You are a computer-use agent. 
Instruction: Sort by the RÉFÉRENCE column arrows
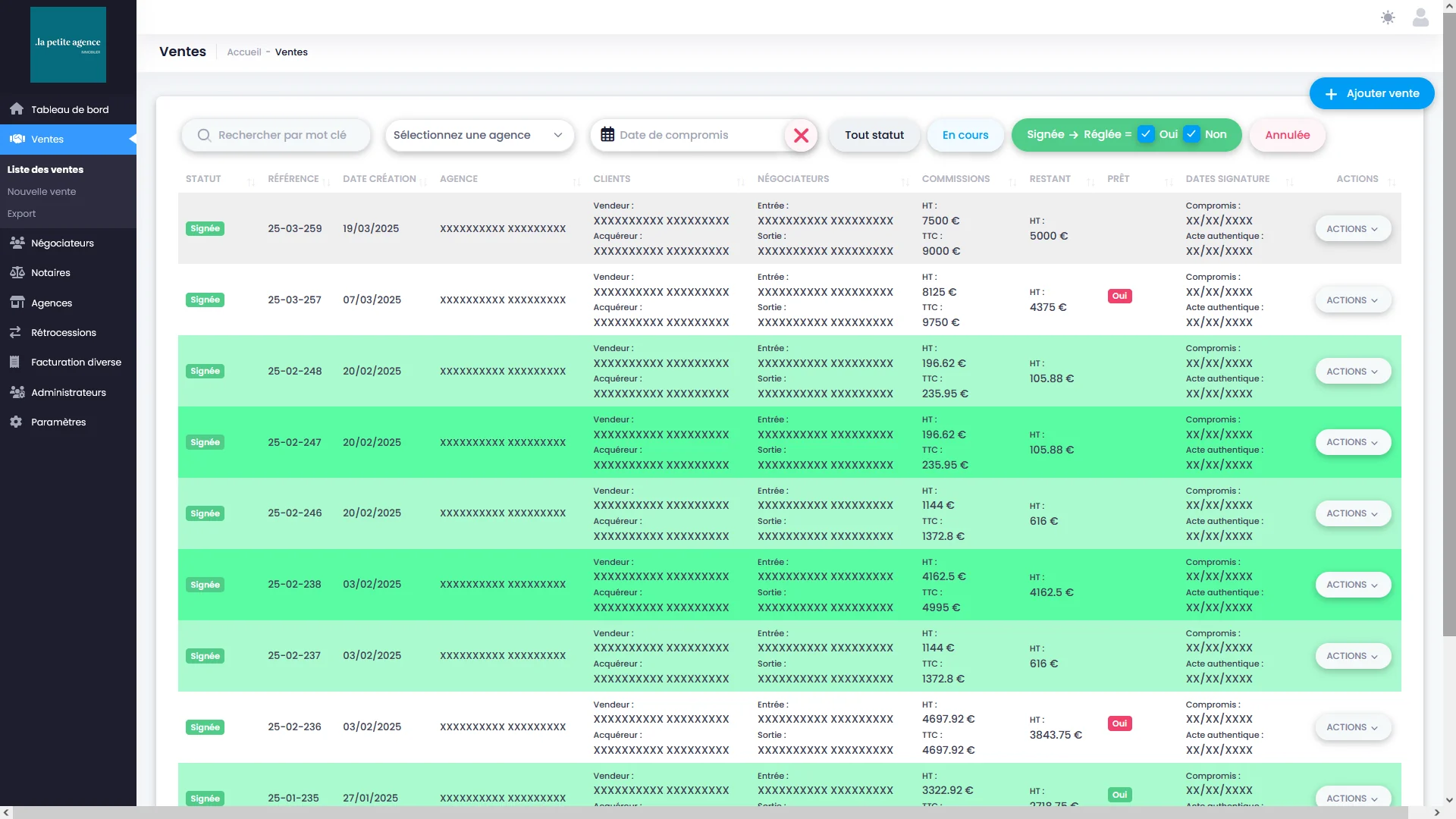coord(327,180)
